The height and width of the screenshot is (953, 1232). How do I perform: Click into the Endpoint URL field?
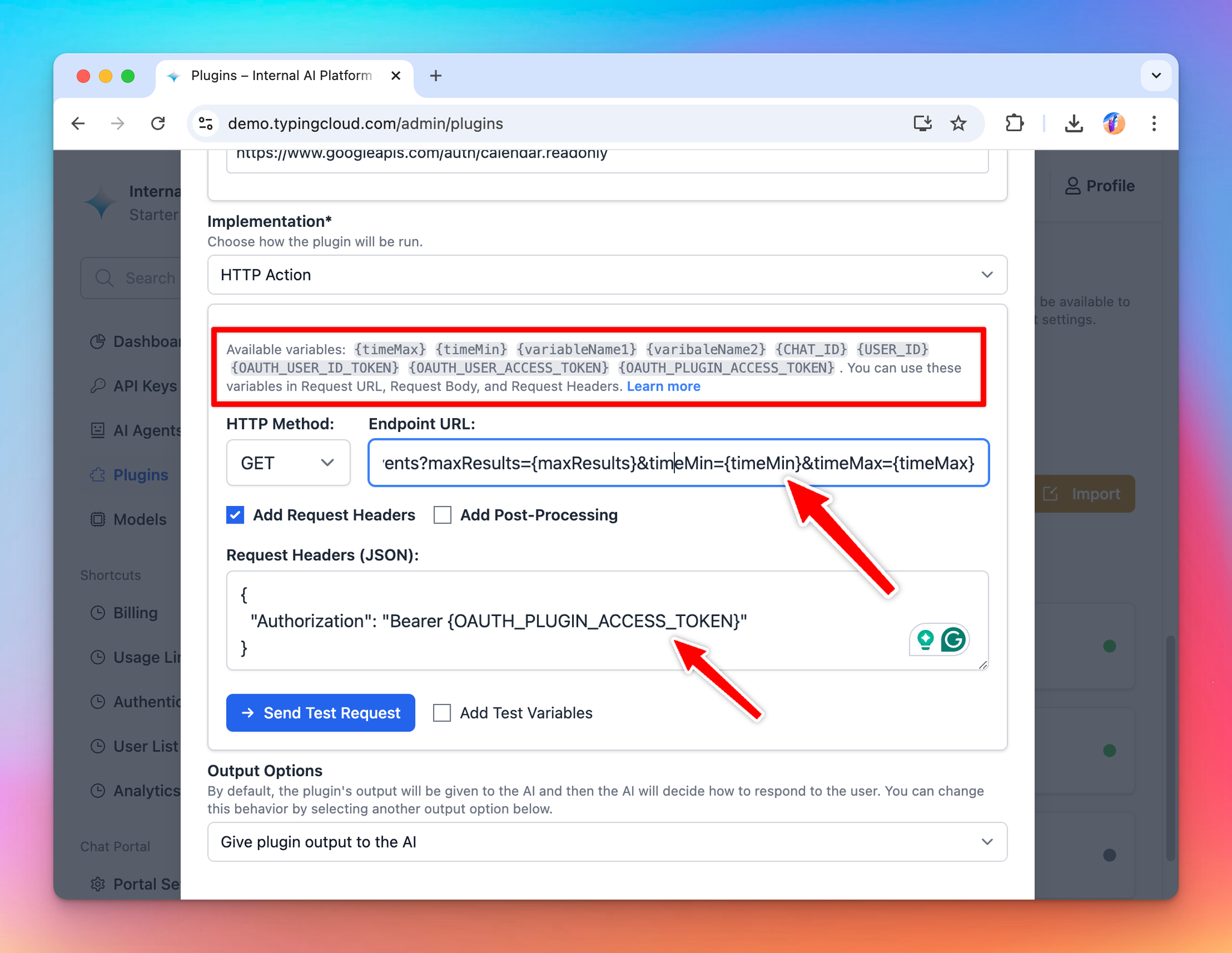678,463
